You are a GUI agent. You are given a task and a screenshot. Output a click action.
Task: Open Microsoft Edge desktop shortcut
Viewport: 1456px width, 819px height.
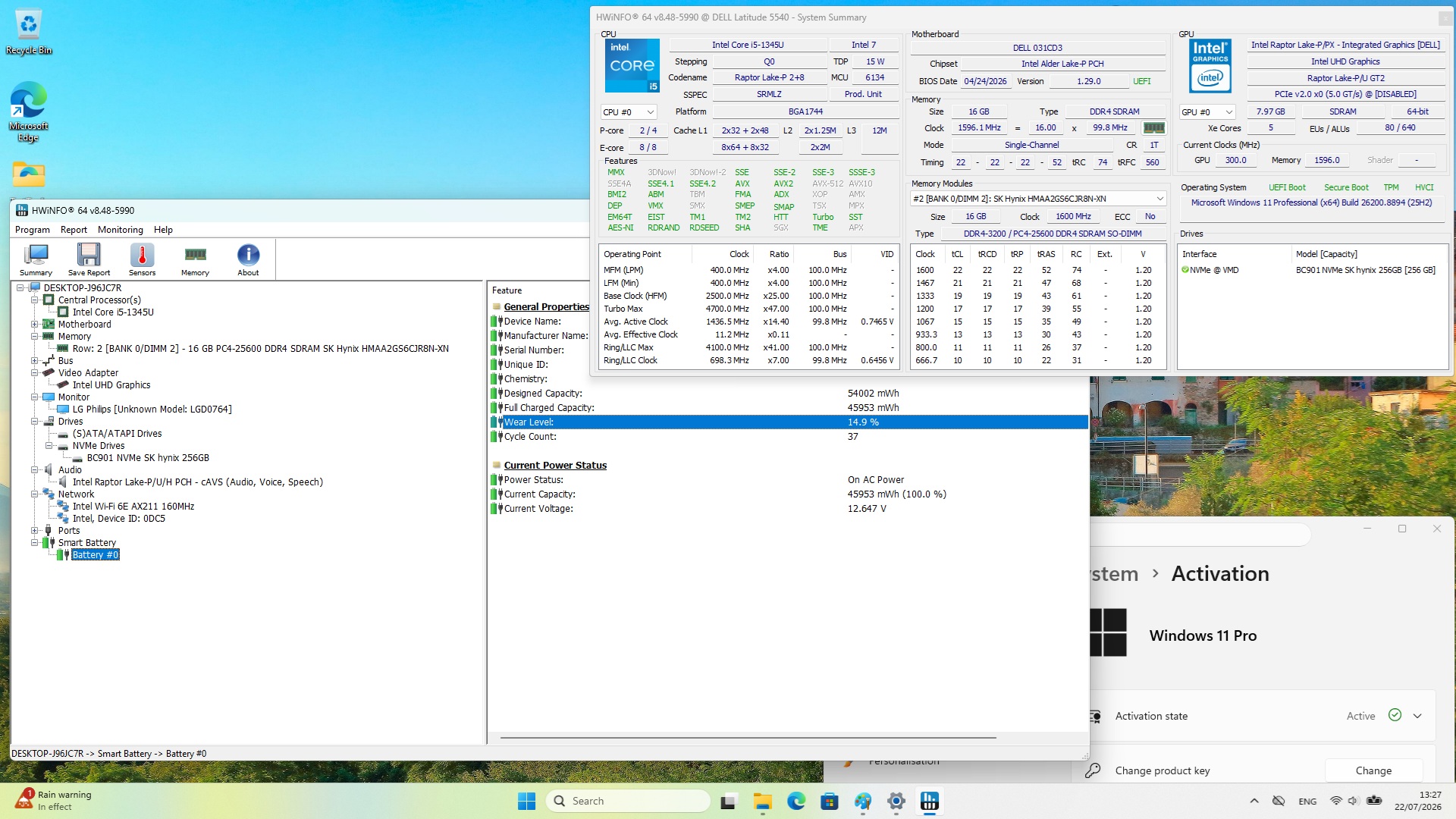[28, 111]
